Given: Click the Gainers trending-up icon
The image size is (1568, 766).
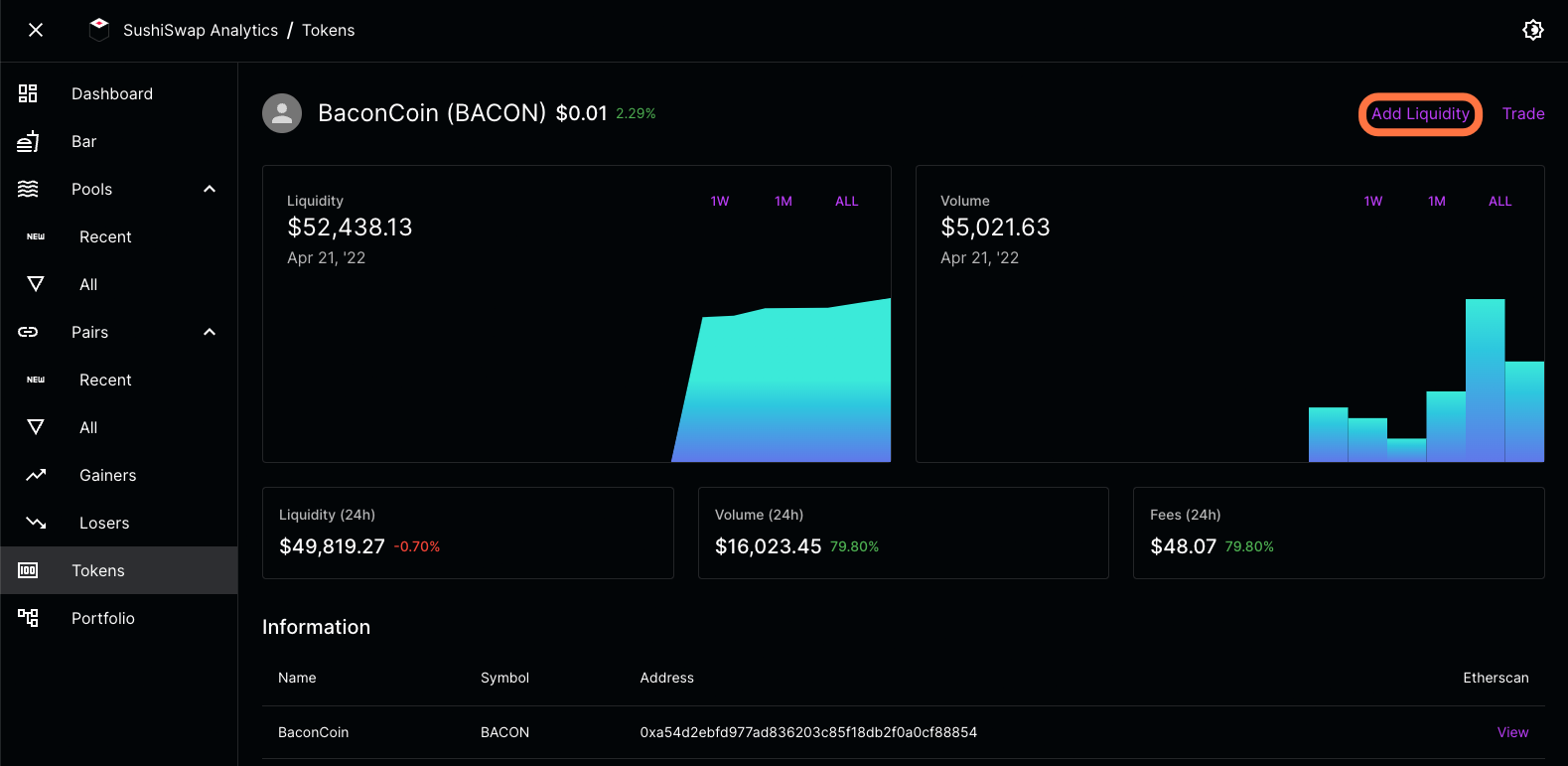Looking at the screenshot, I should coord(36,475).
